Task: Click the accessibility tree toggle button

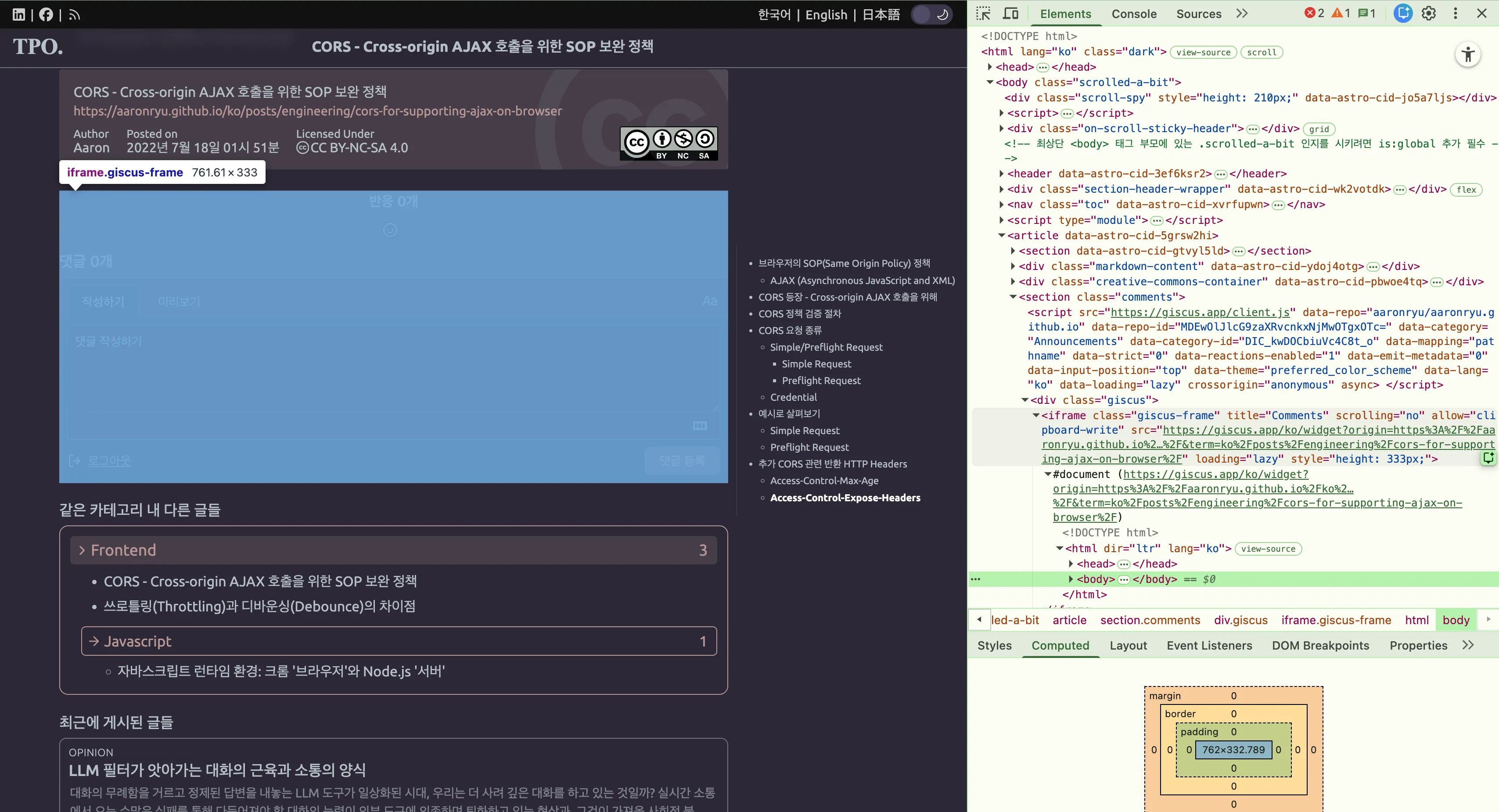Action: (x=1467, y=55)
